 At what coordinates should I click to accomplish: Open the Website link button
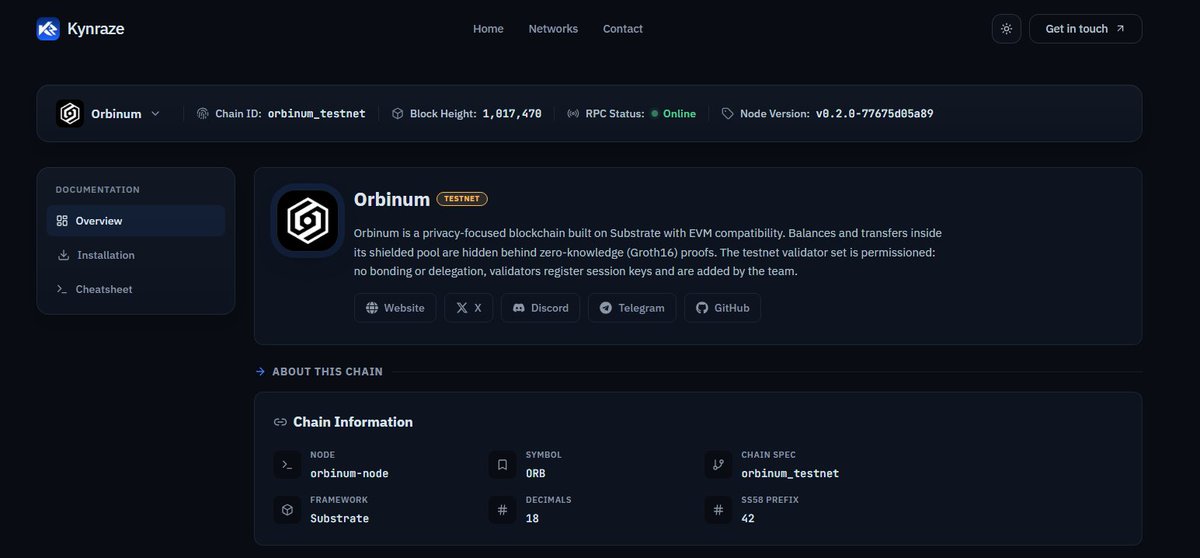click(395, 308)
